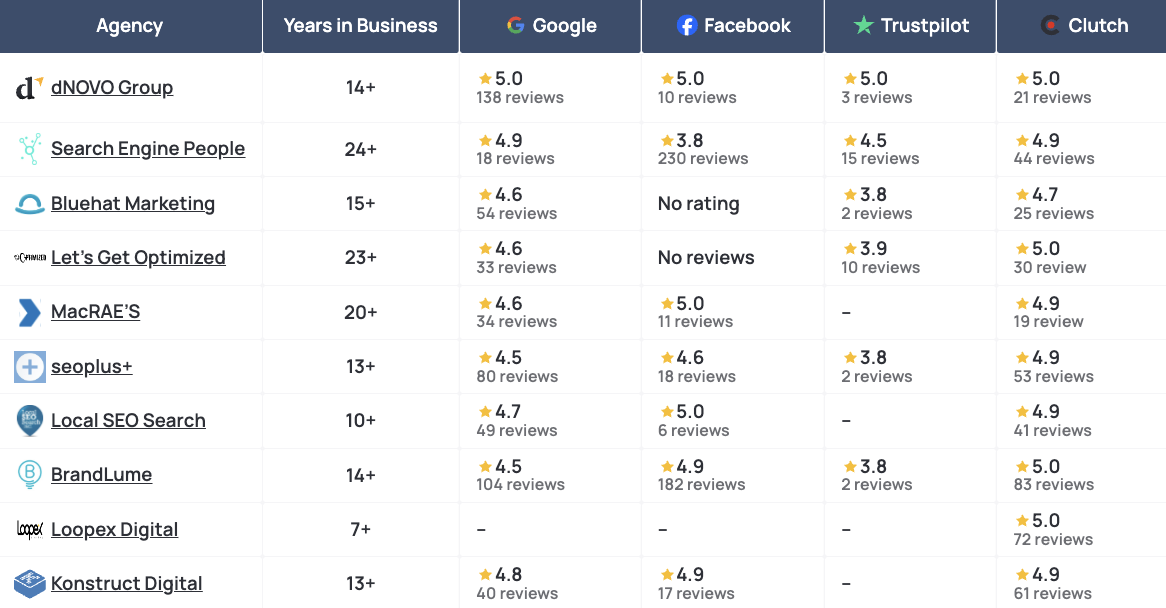Click the Clutch logo in the column header
This screenshot has width=1166, height=608.
(x=1049, y=26)
